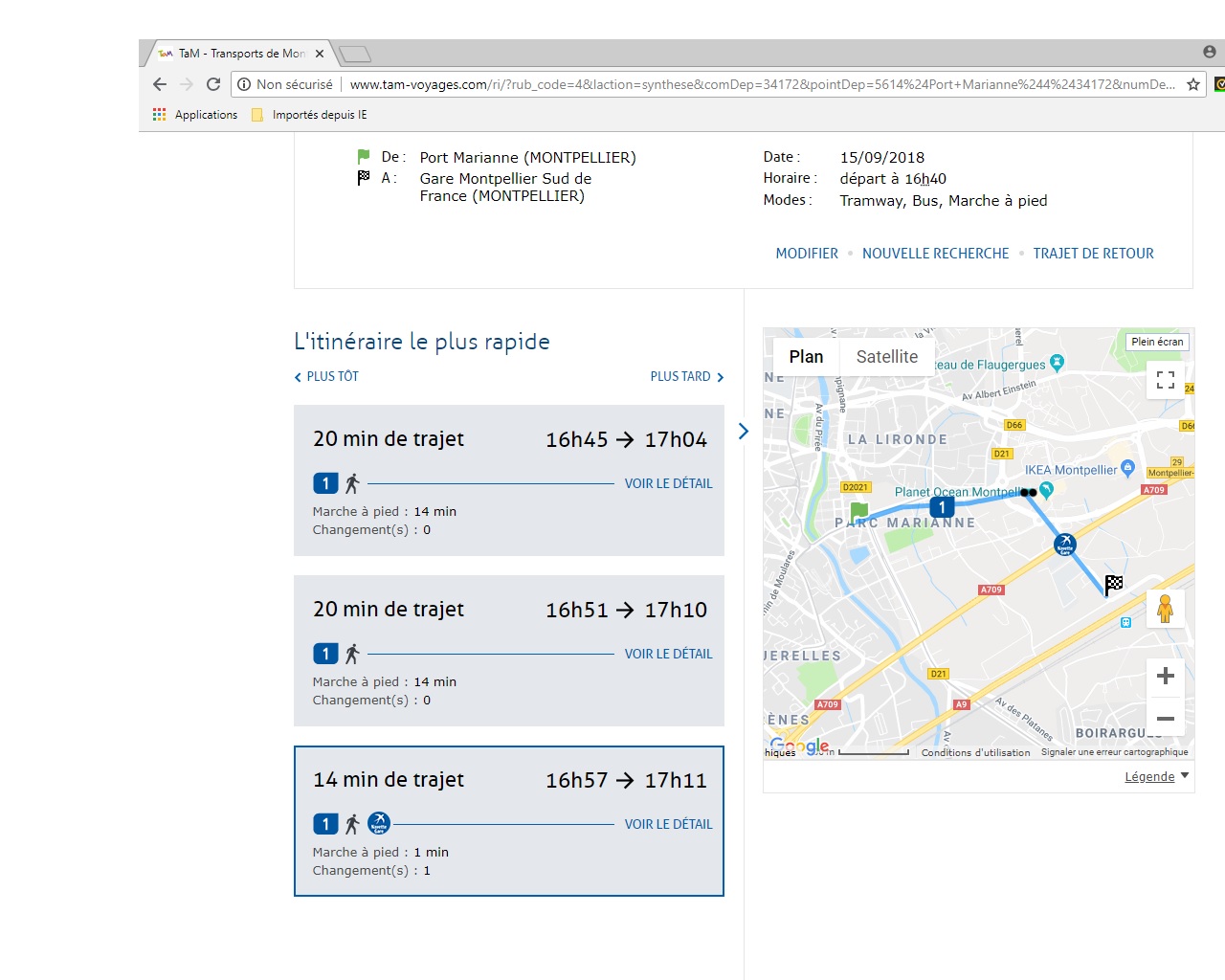The height and width of the screenshot is (980, 1225).
Task: Toggle fullscreen map view icon
Action: (1165, 380)
